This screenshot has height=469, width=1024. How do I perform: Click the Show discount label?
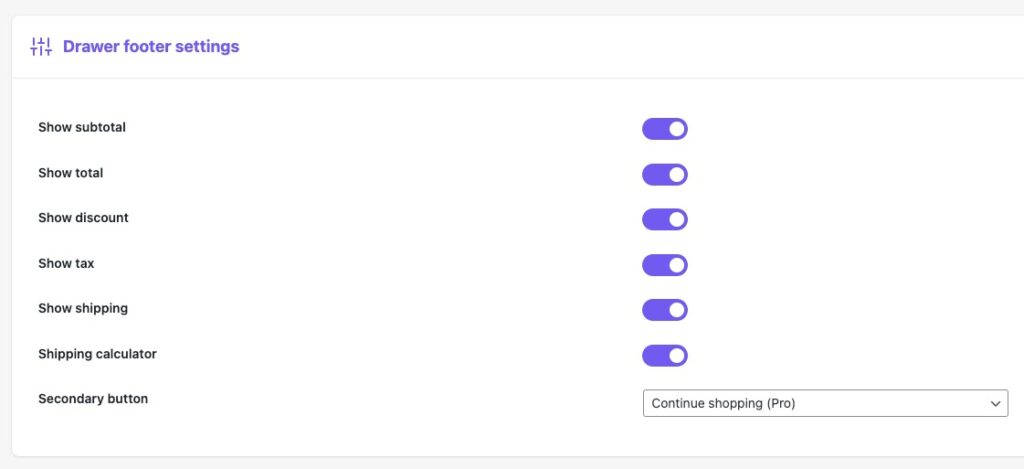(x=83, y=218)
